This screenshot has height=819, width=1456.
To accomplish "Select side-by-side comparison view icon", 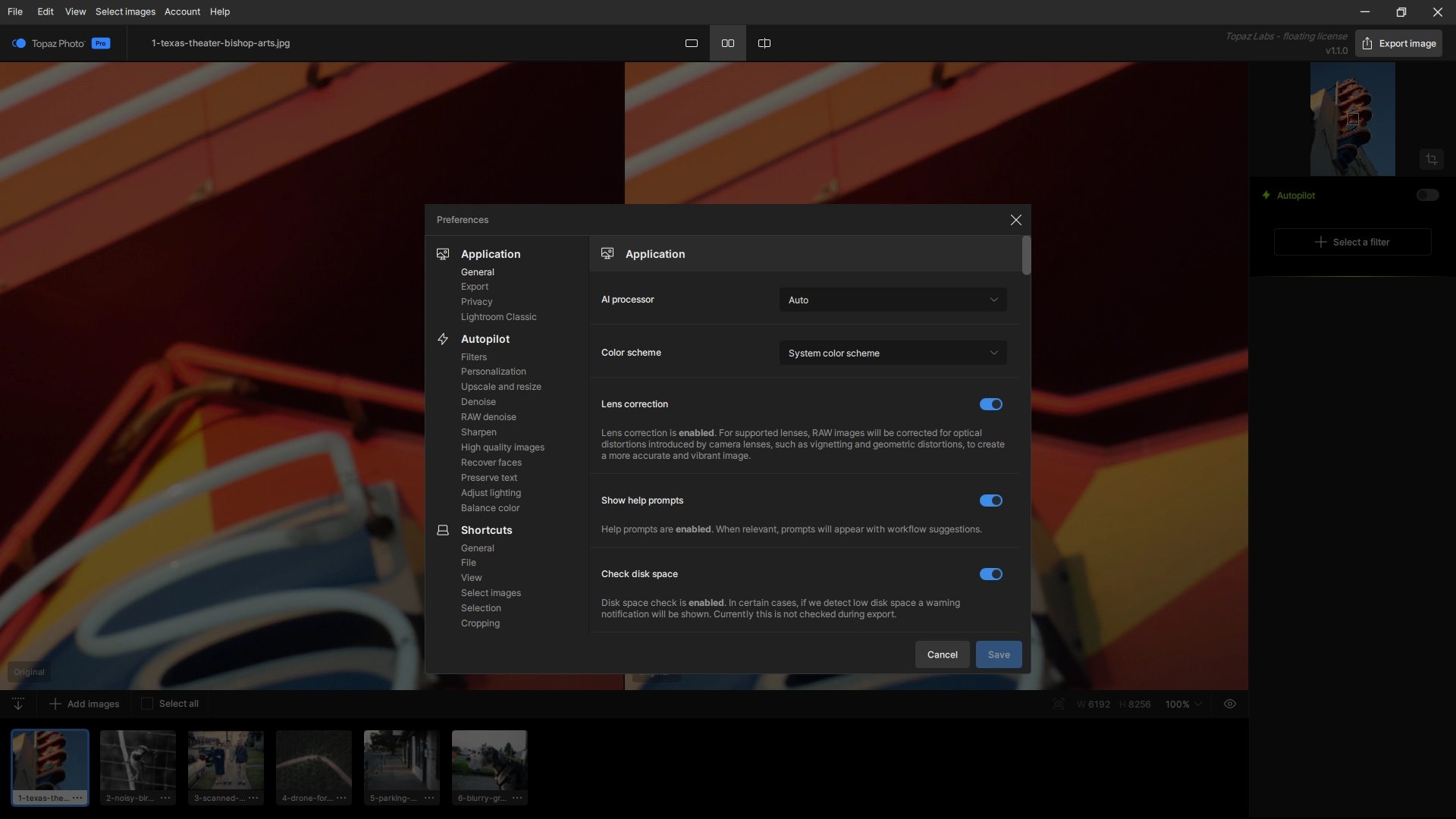I will (x=727, y=43).
